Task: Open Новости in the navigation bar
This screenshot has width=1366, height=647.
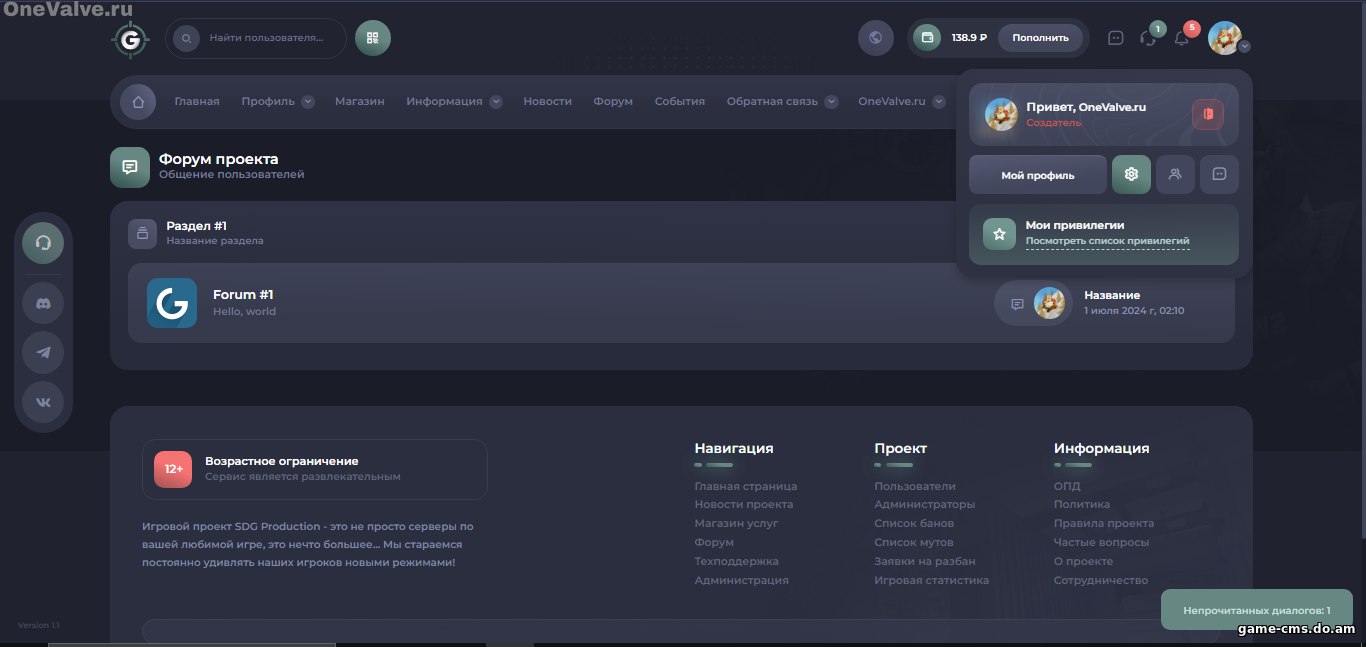Action: coord(547,101)
